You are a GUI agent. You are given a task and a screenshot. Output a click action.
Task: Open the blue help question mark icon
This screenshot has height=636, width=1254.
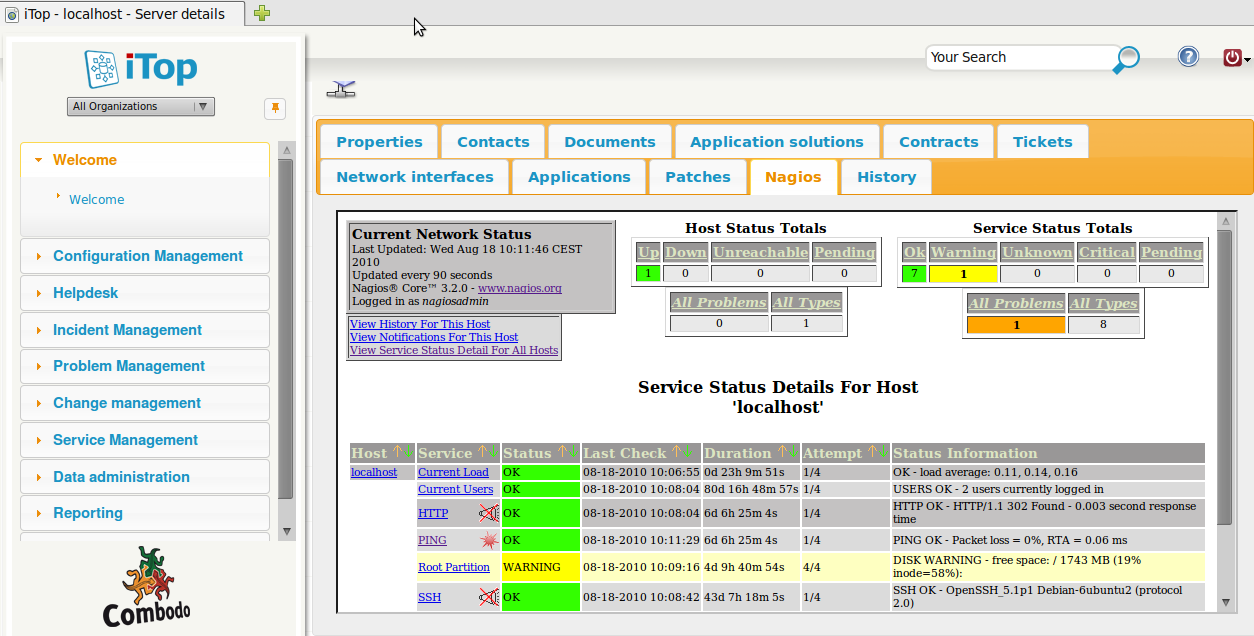click(x=1188, y=57)
